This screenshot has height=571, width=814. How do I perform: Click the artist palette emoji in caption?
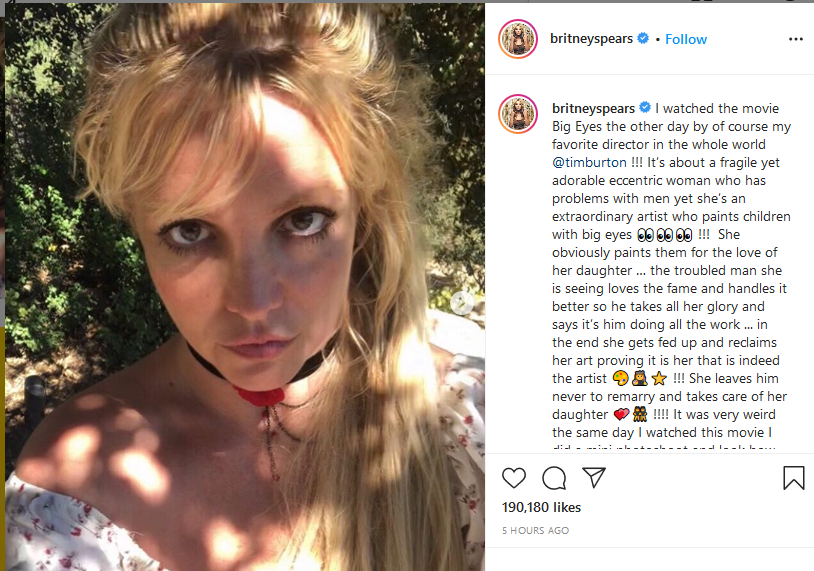click(x=618, y=378)
